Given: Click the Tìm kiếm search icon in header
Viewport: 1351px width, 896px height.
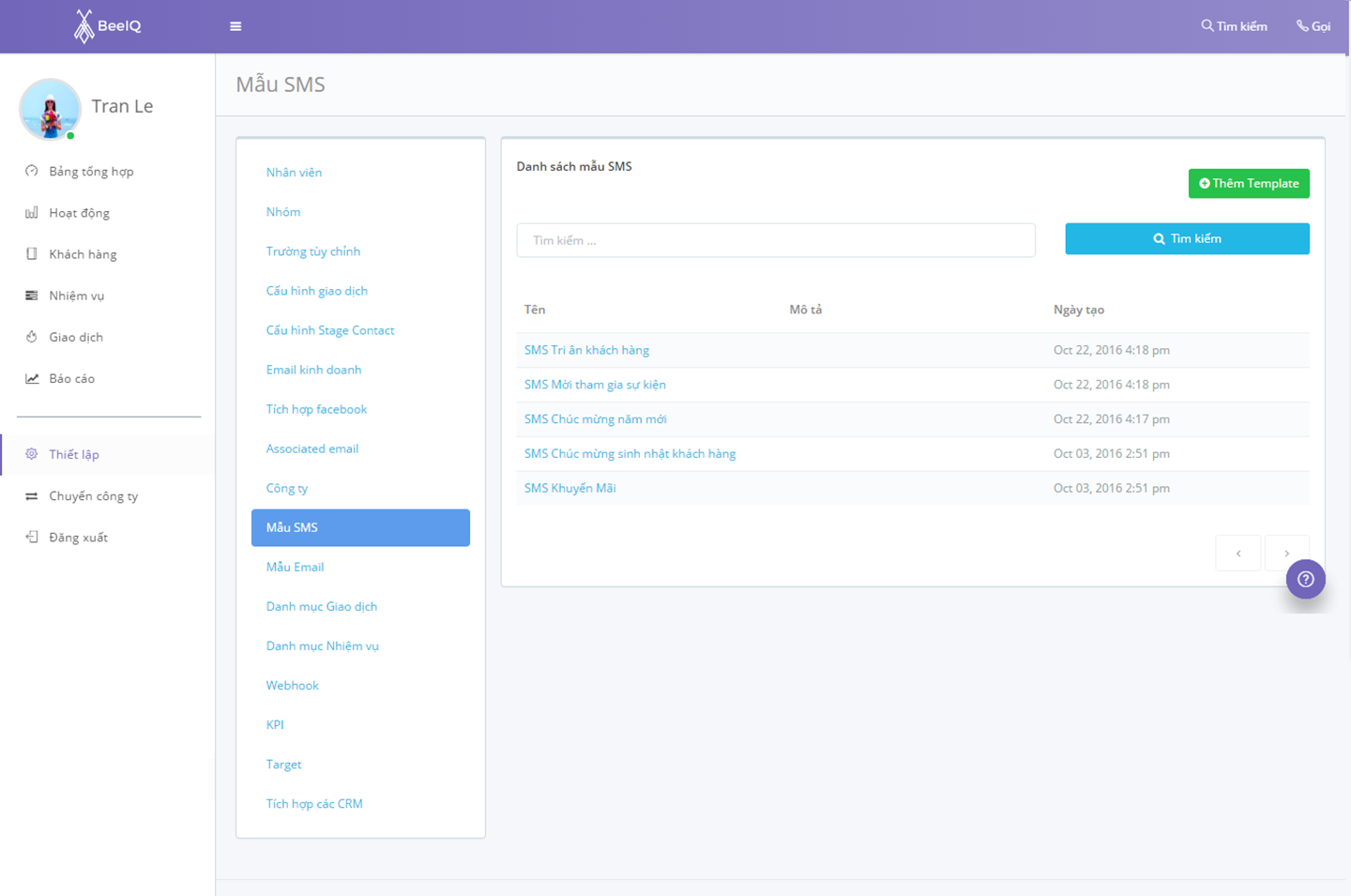Looking at the screenshot, I should click(x=1207, y=26).
